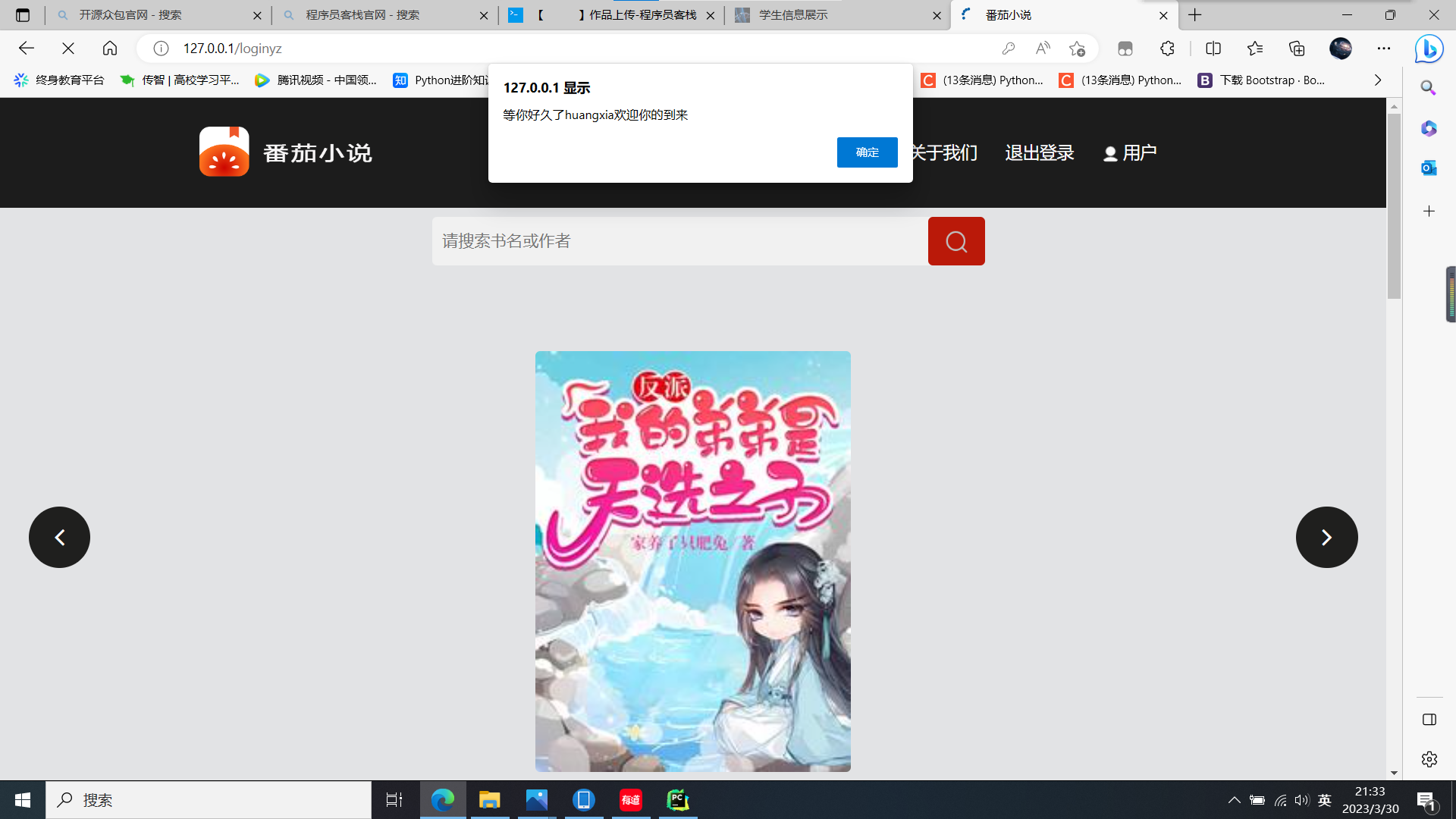Advance to next carousel slide
Image resolution: width=1456 pixels, height=819 pixels.
(1326, 537)
